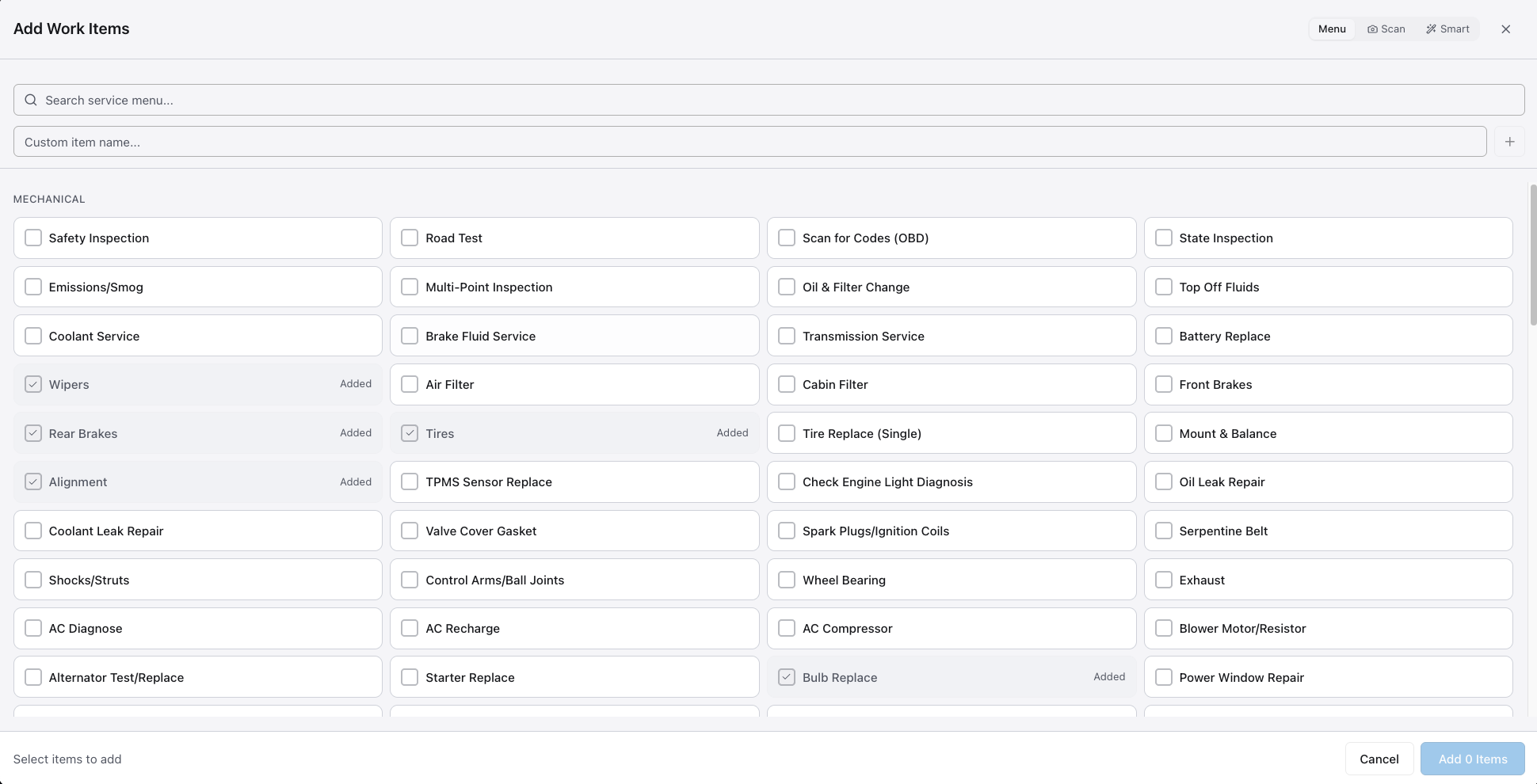
Task: Check Multi-Point Inspection
Action: (x=410, y=287)
